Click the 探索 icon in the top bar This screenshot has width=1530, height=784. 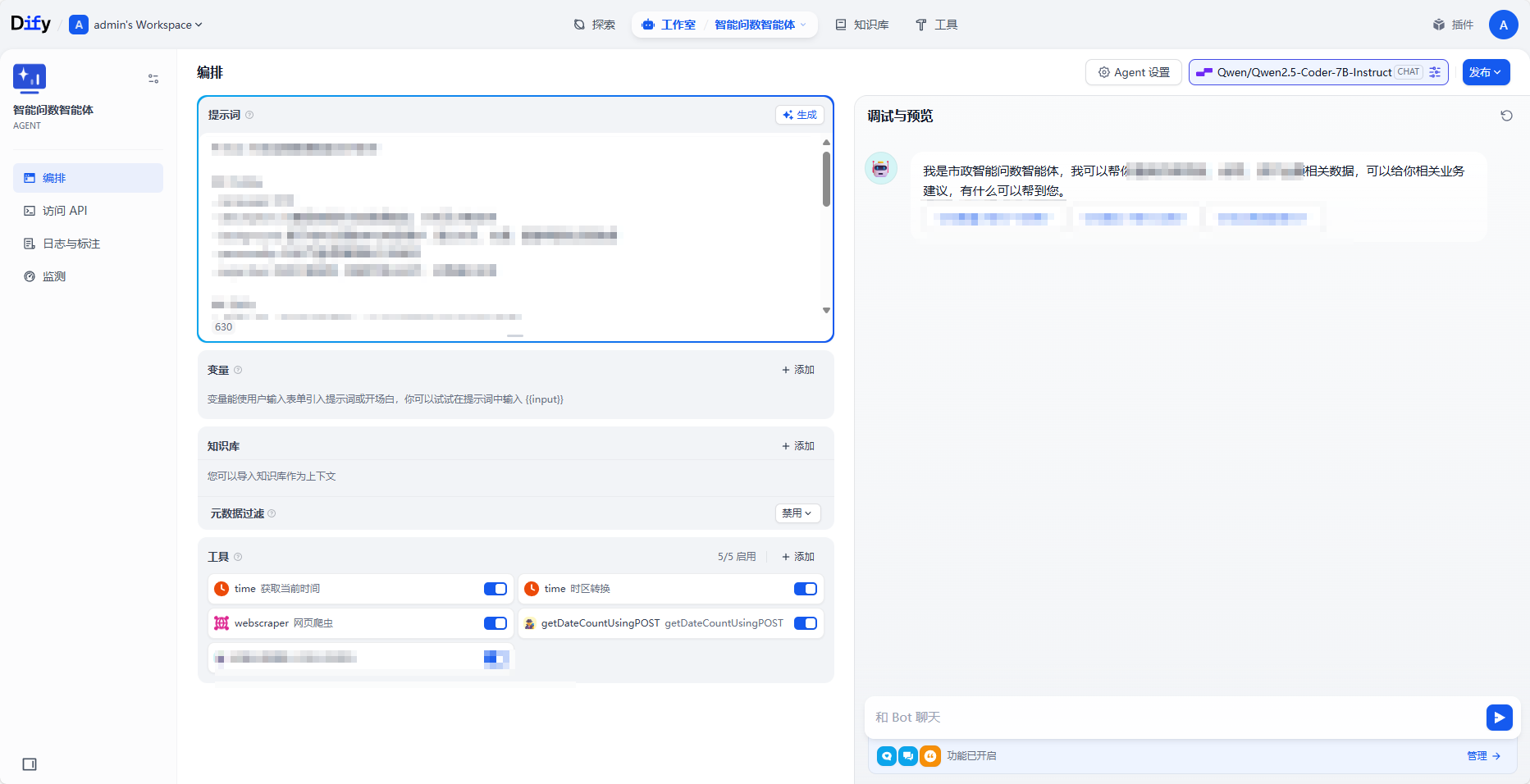click(595, 25)
